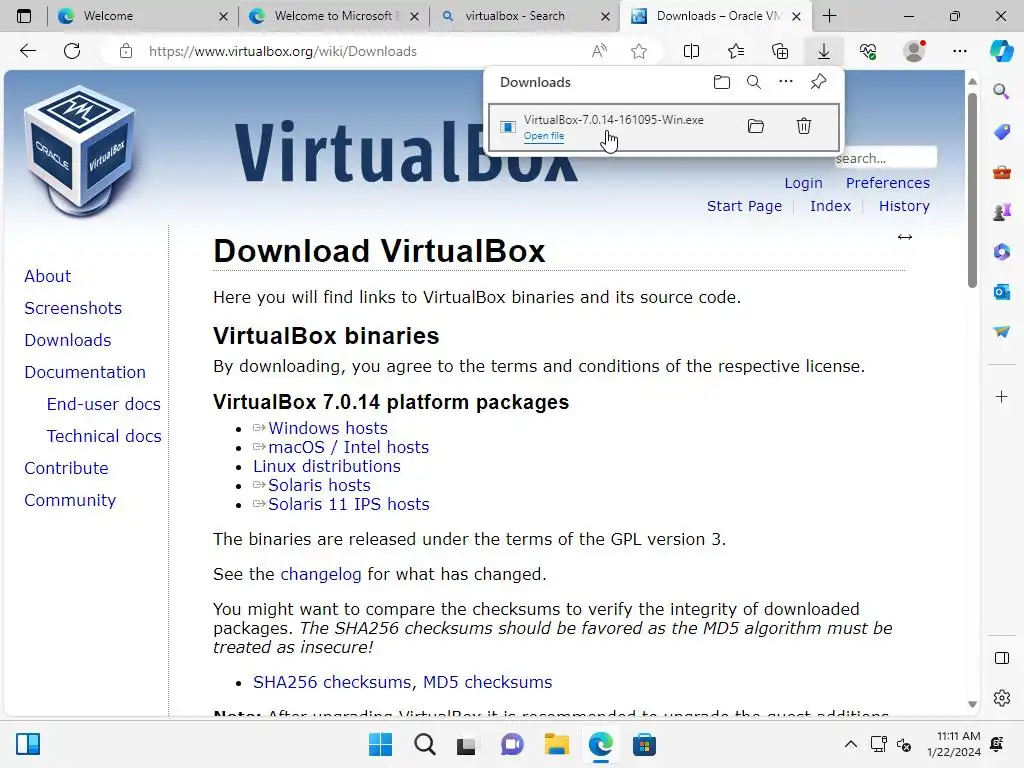Viewport: 1024px width, 768px height.
Task: Toggle sidebar visibility icon at bottom
Action: click(x=1002, y=658)
